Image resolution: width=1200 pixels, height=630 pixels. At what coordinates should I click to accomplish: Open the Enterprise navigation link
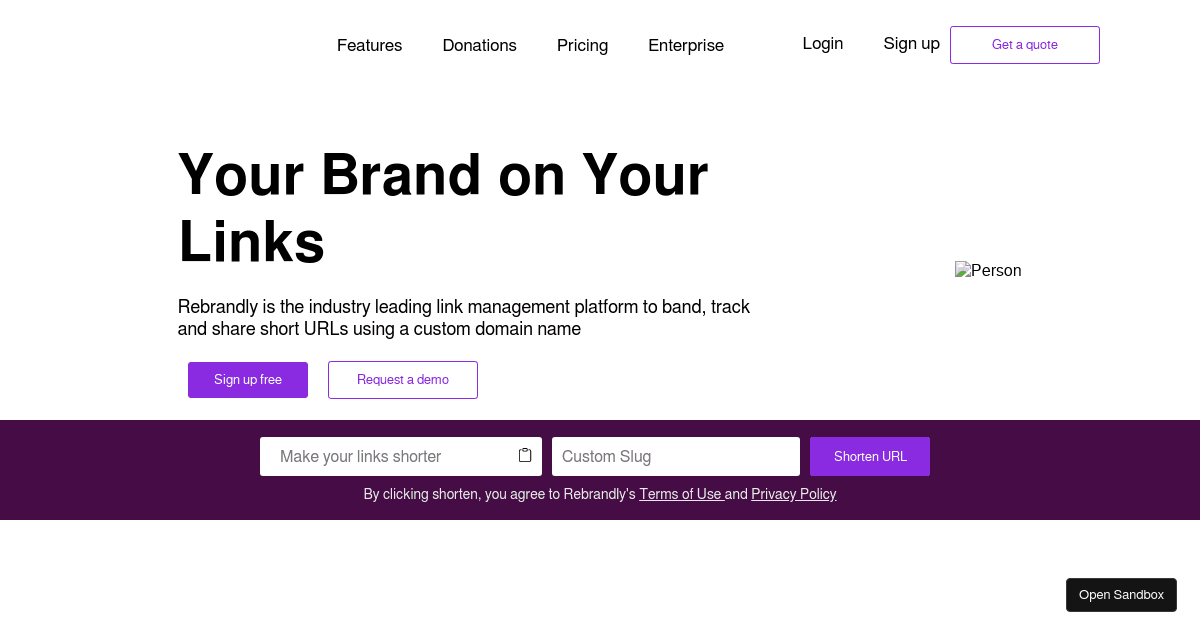(685, 45)
